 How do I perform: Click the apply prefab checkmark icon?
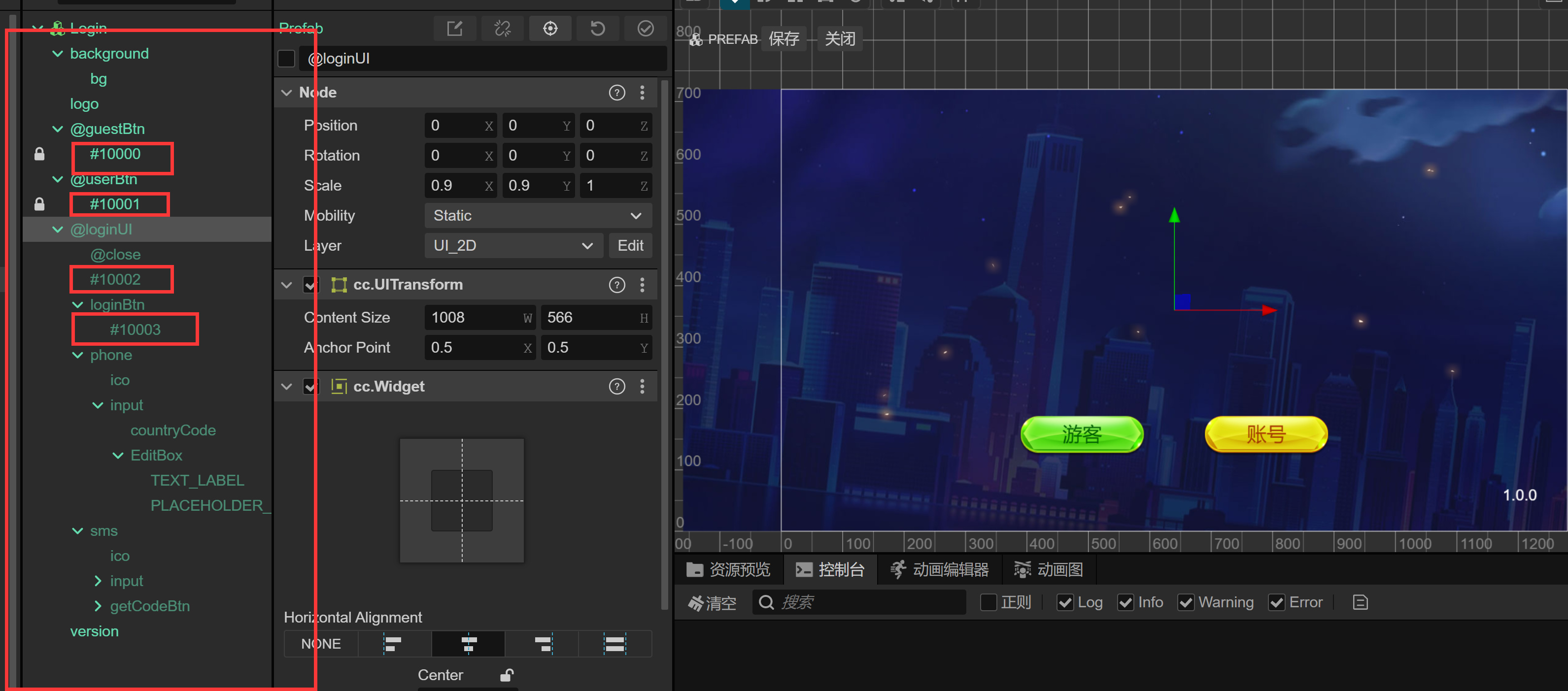[x=645, y=29]
